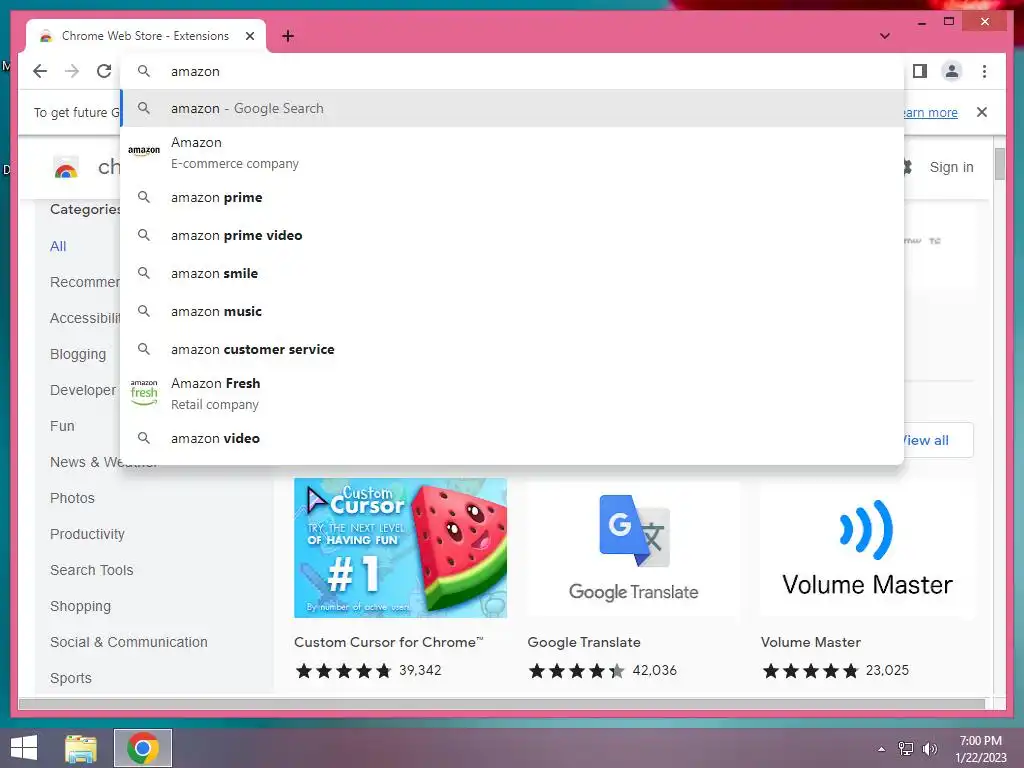Click the 39,342 rating count
This screenshot has height=768, width=1024.
click(x=420, y=670)
